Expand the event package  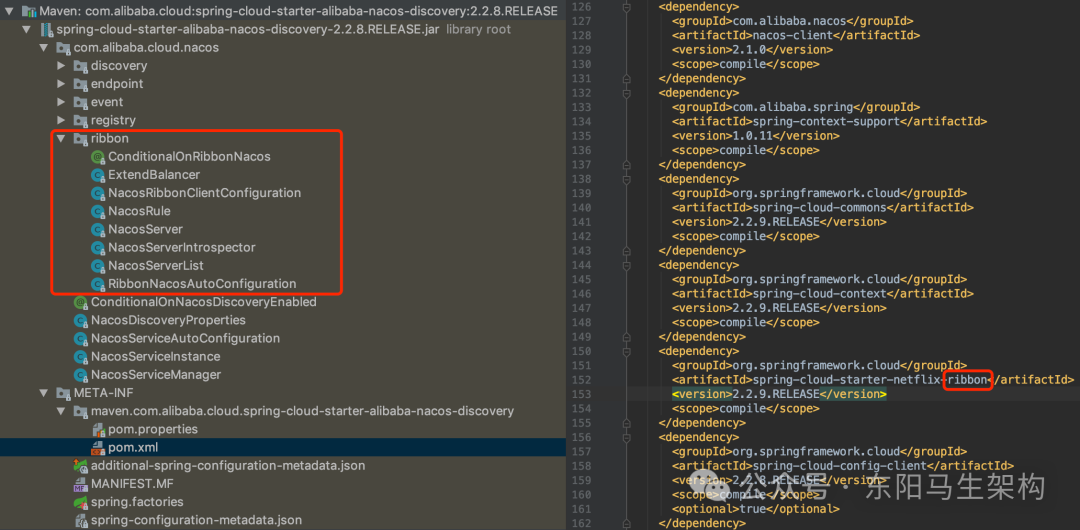click(x=61, y=102)
